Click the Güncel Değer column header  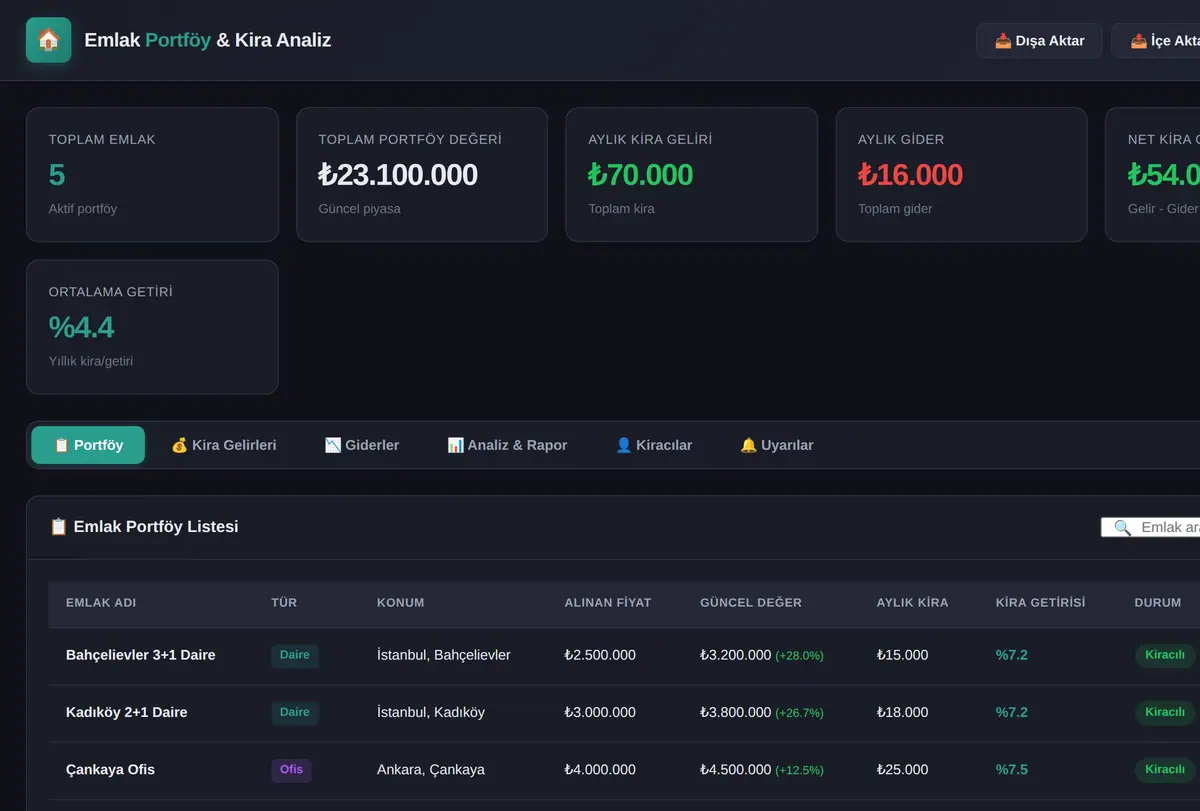point(751,603)
